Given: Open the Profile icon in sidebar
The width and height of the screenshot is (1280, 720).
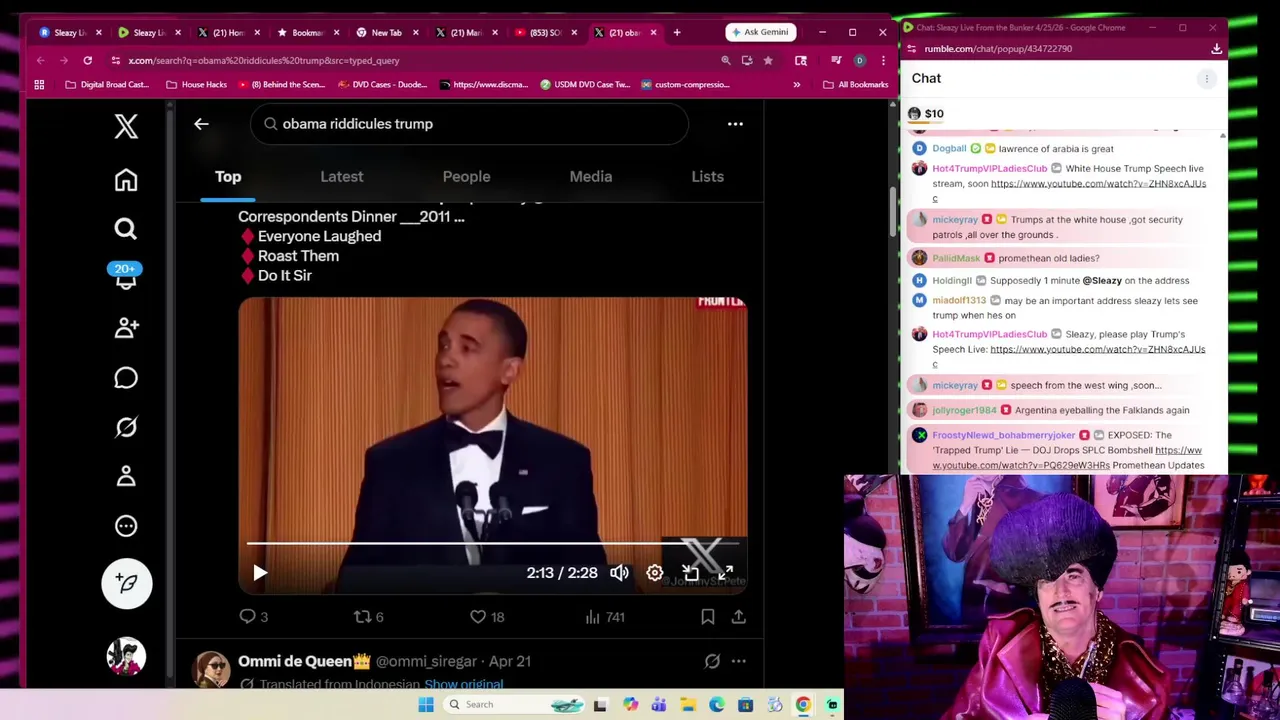Looking at the screenshot, I should (x=125, y=476).
